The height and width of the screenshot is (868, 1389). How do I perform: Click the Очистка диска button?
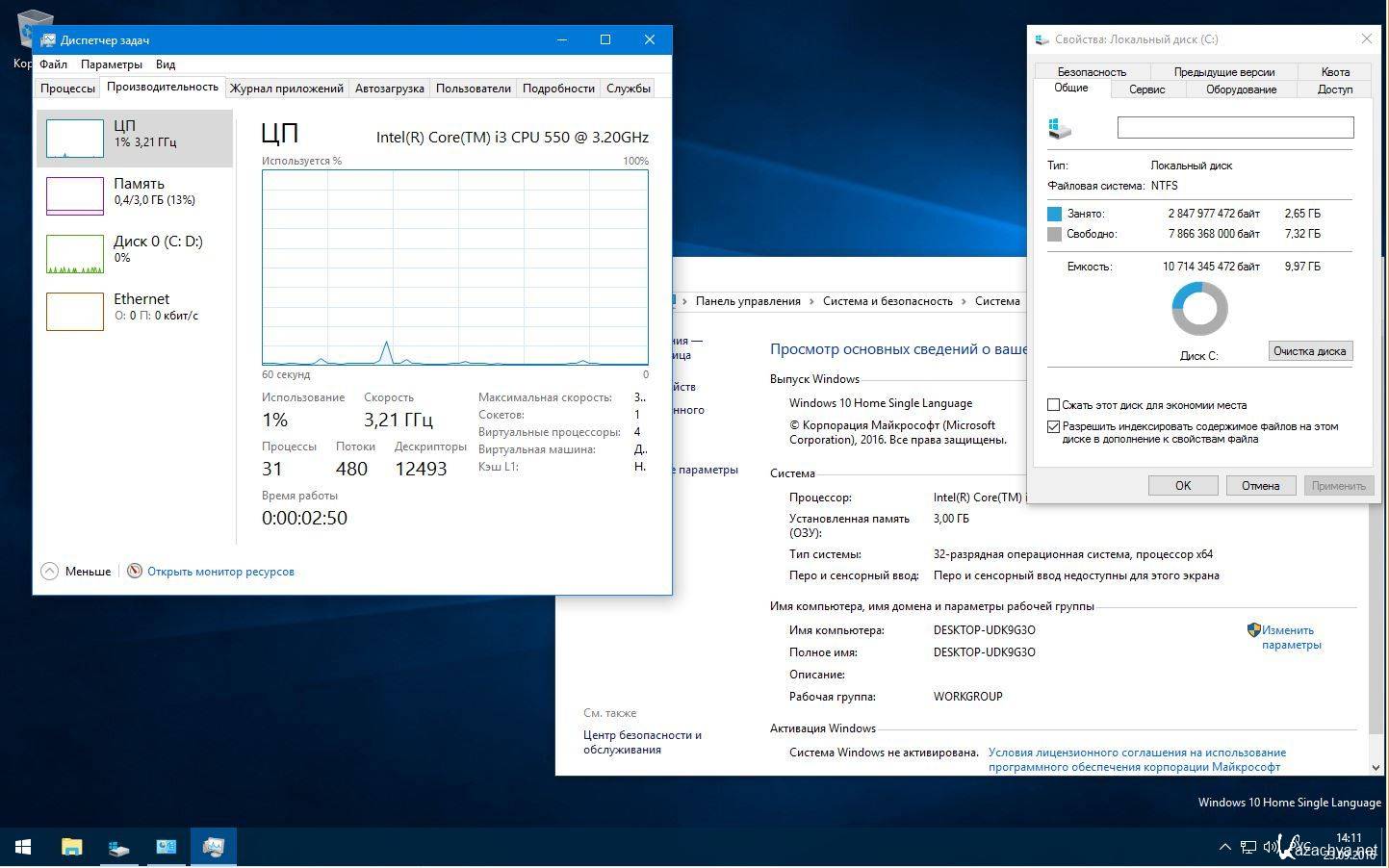tap(1309, 351)
